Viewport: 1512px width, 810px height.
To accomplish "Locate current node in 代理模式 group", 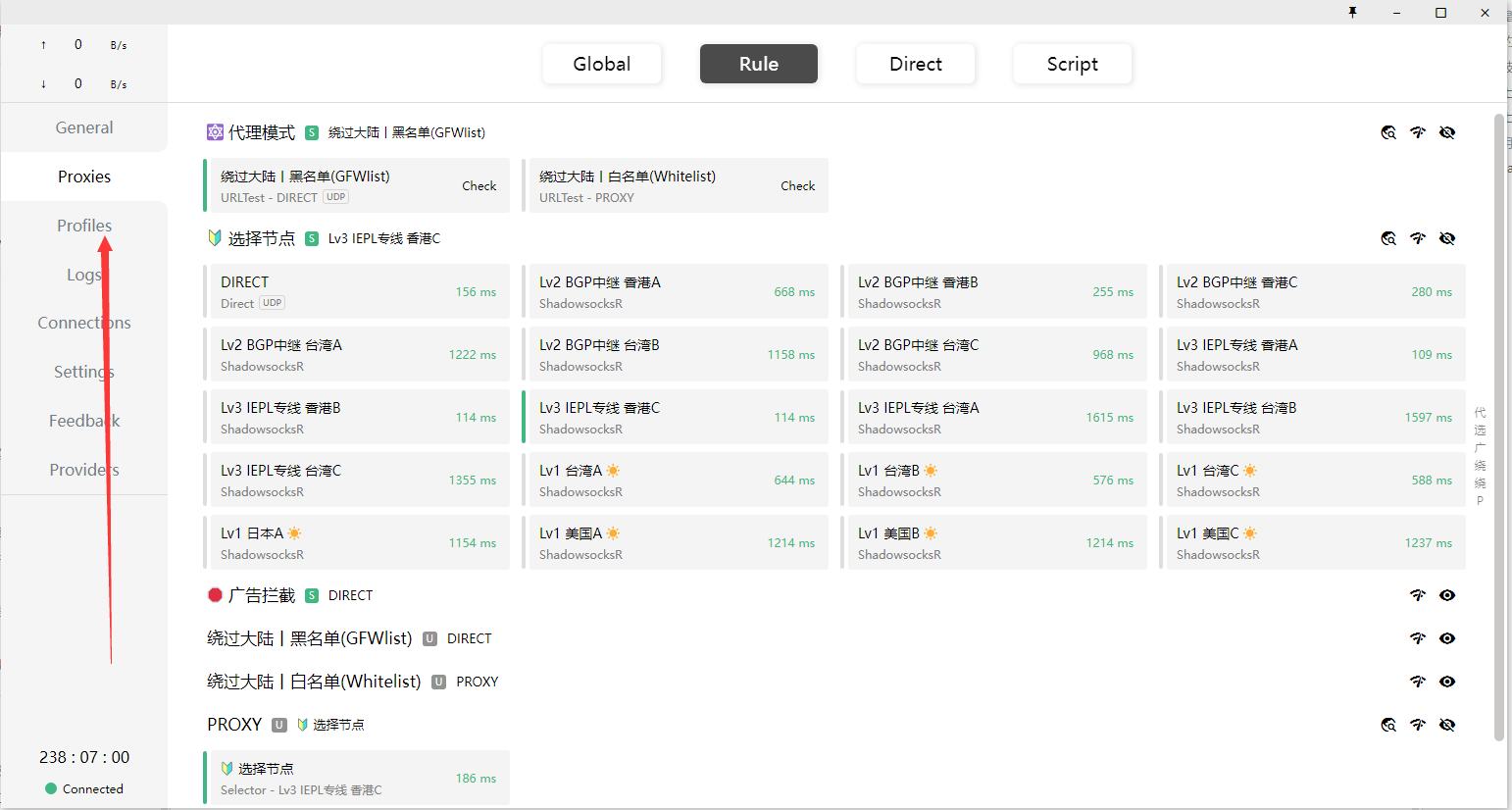I will 1388,132.
